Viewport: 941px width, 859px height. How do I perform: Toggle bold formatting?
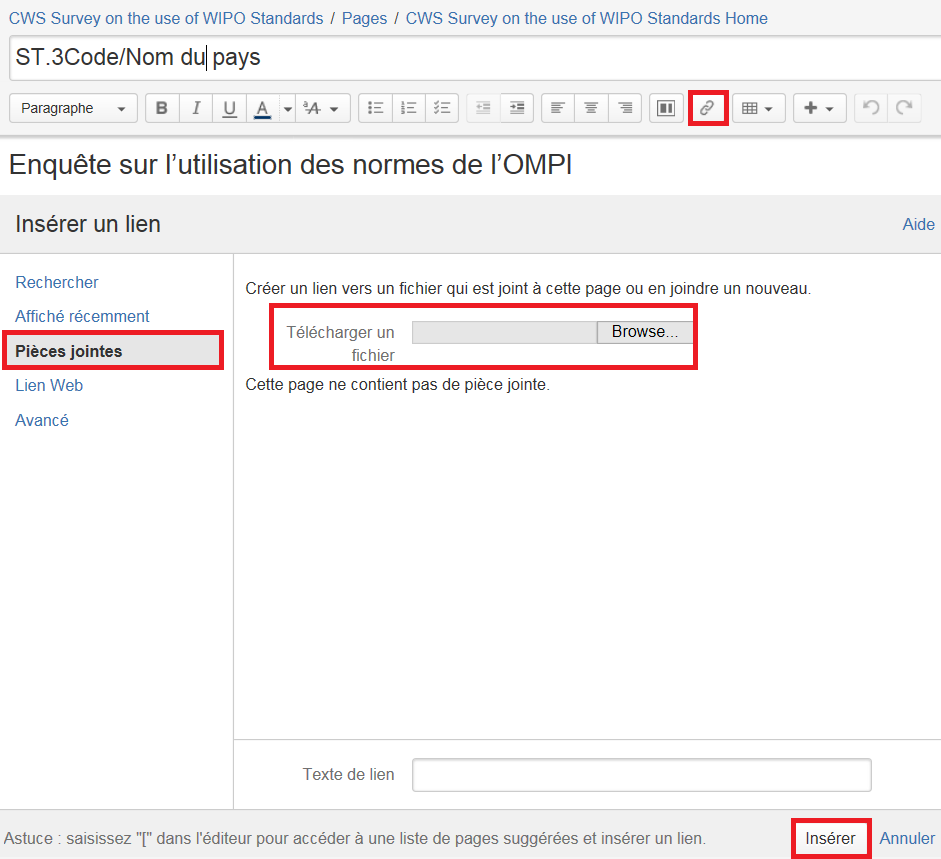162,108
